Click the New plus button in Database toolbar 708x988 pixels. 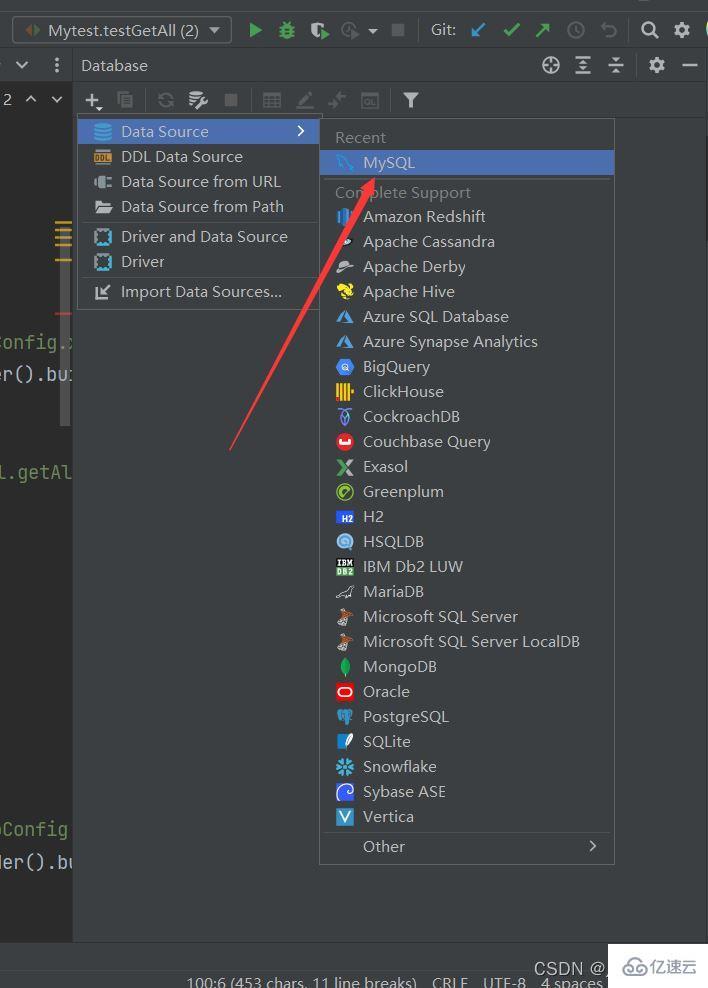(93, 100)
